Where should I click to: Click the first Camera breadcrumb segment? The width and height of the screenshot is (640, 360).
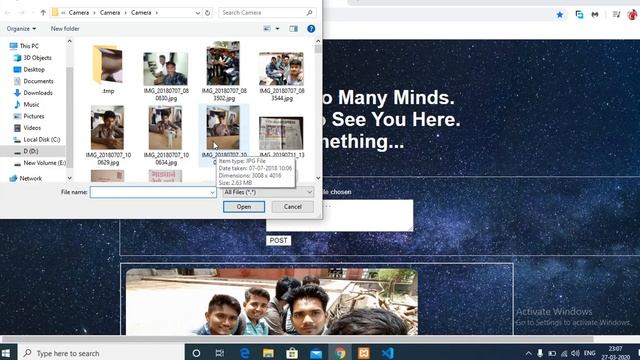coord(79,13)
